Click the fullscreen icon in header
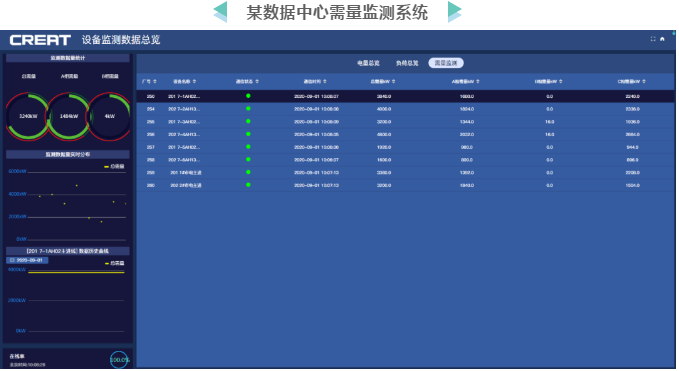Image resolution: width=679 pixels, height=371 pixels. point(653,39)
